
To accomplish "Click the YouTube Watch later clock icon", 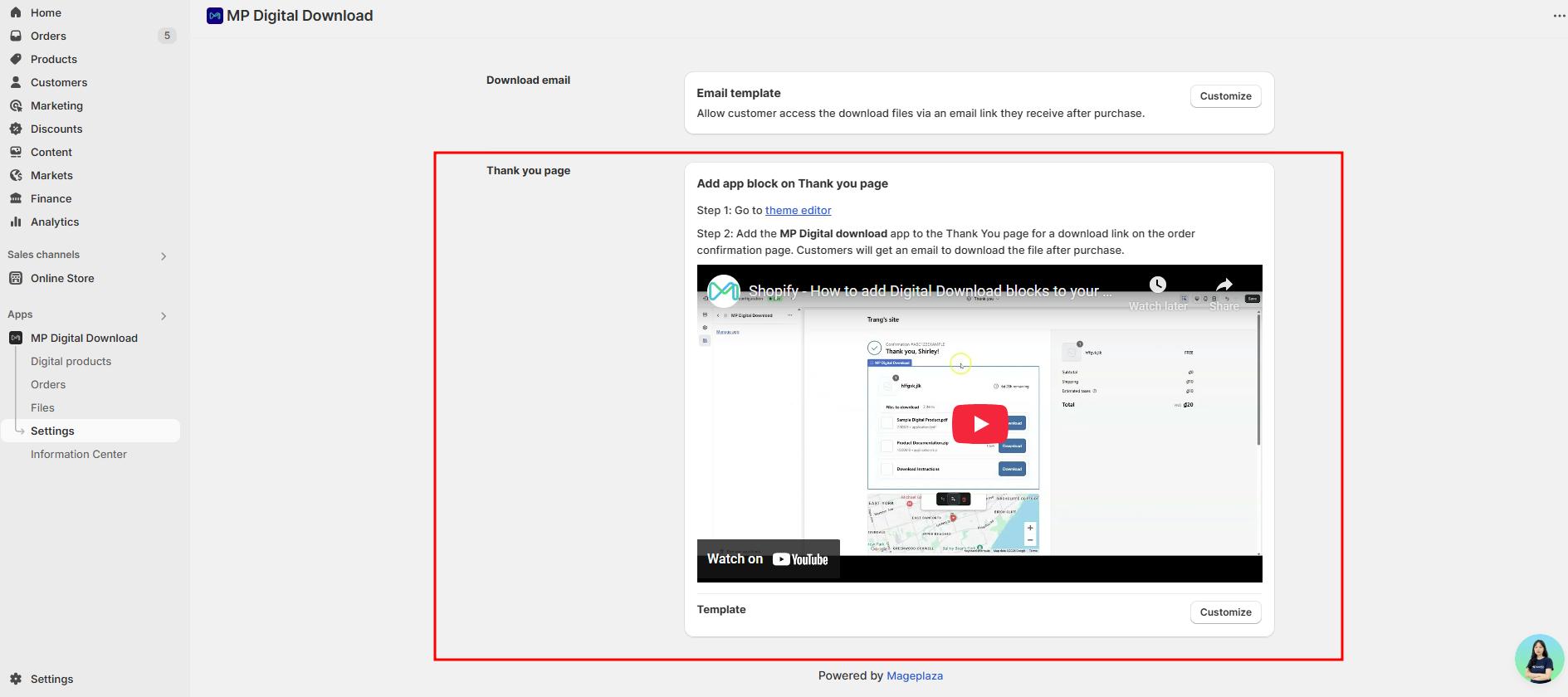I will [x=1158, y=285].
